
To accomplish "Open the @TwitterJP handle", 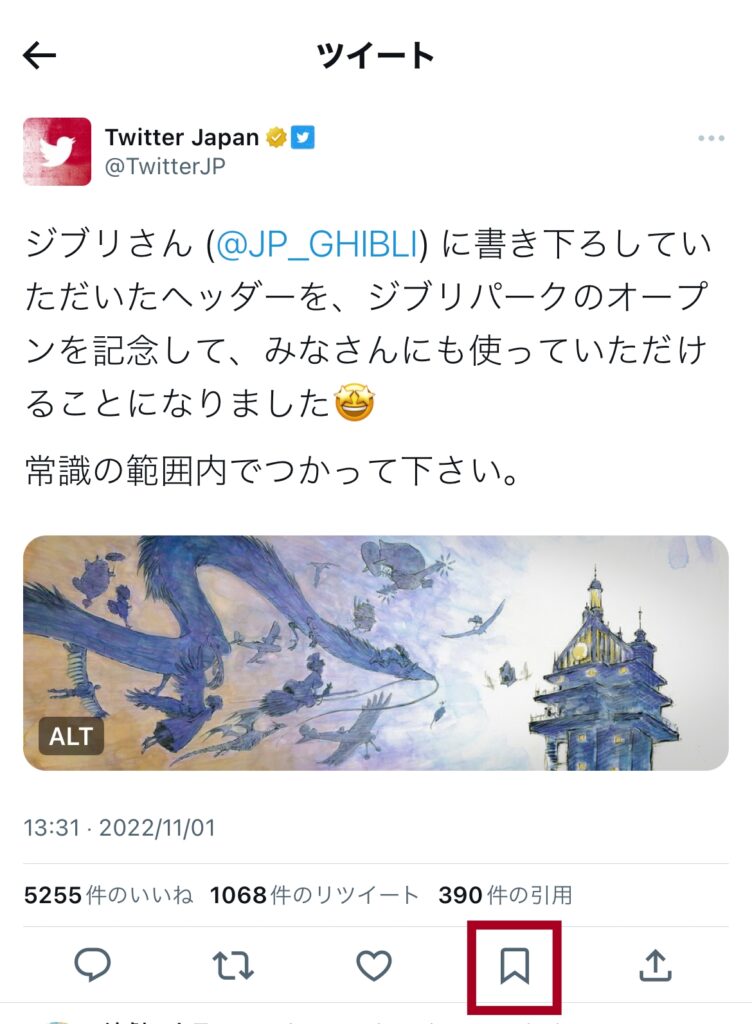I will [x=165, y=167].
